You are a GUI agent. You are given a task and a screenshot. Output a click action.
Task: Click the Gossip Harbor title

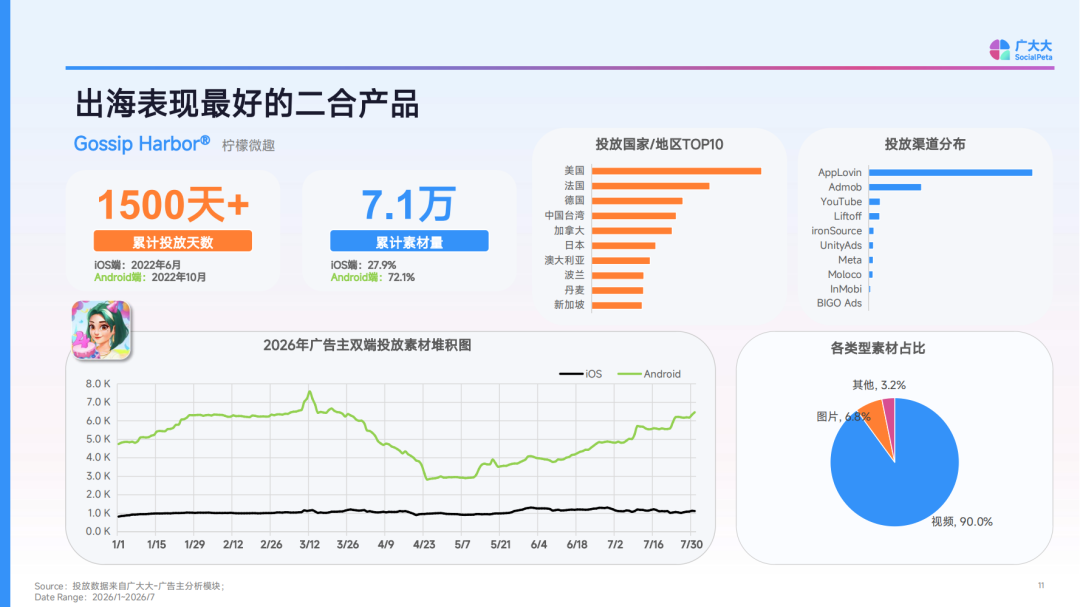(142, 144)
